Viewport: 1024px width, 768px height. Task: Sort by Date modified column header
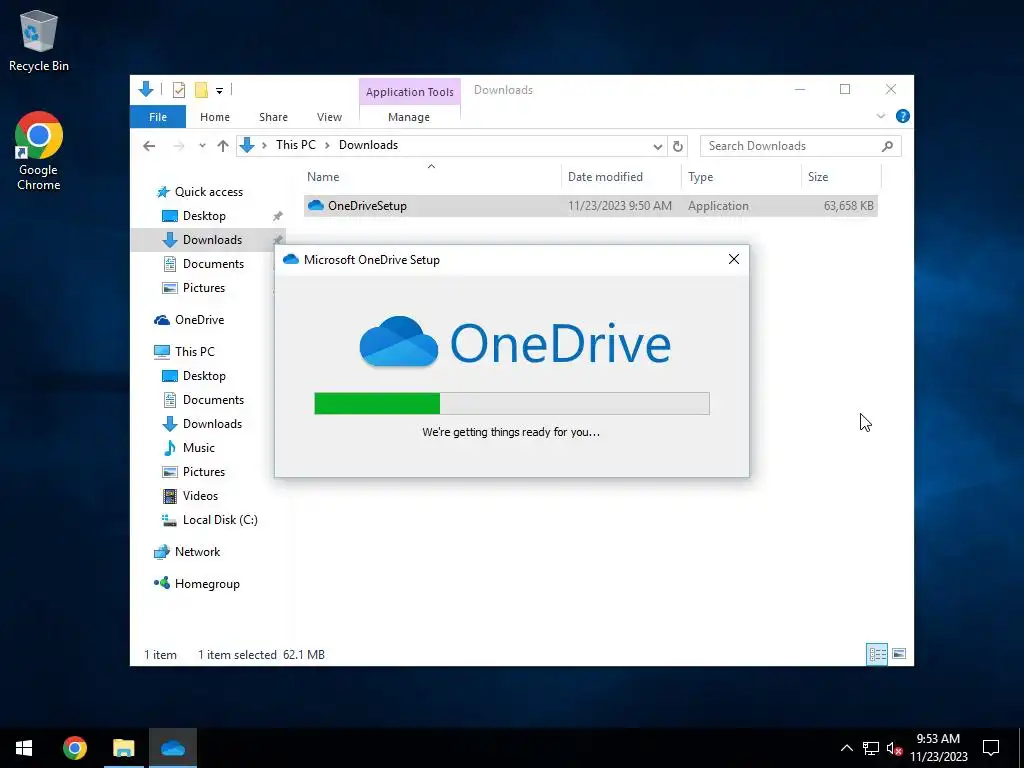620,177
